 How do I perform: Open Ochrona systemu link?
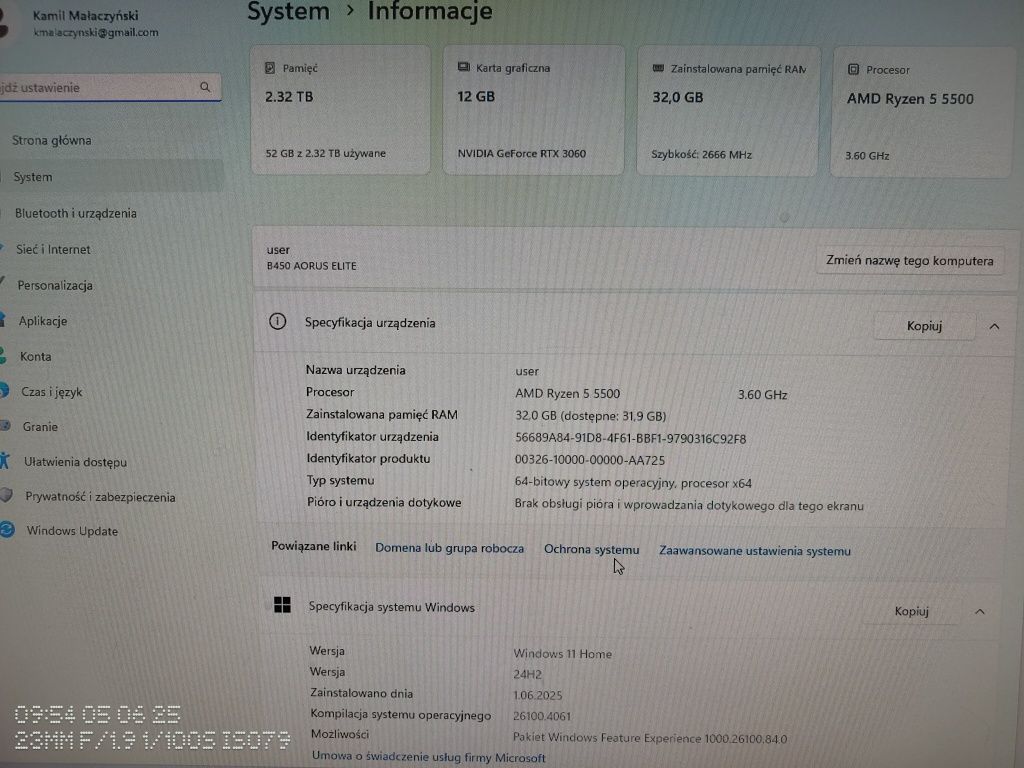(x=592, y=549)
